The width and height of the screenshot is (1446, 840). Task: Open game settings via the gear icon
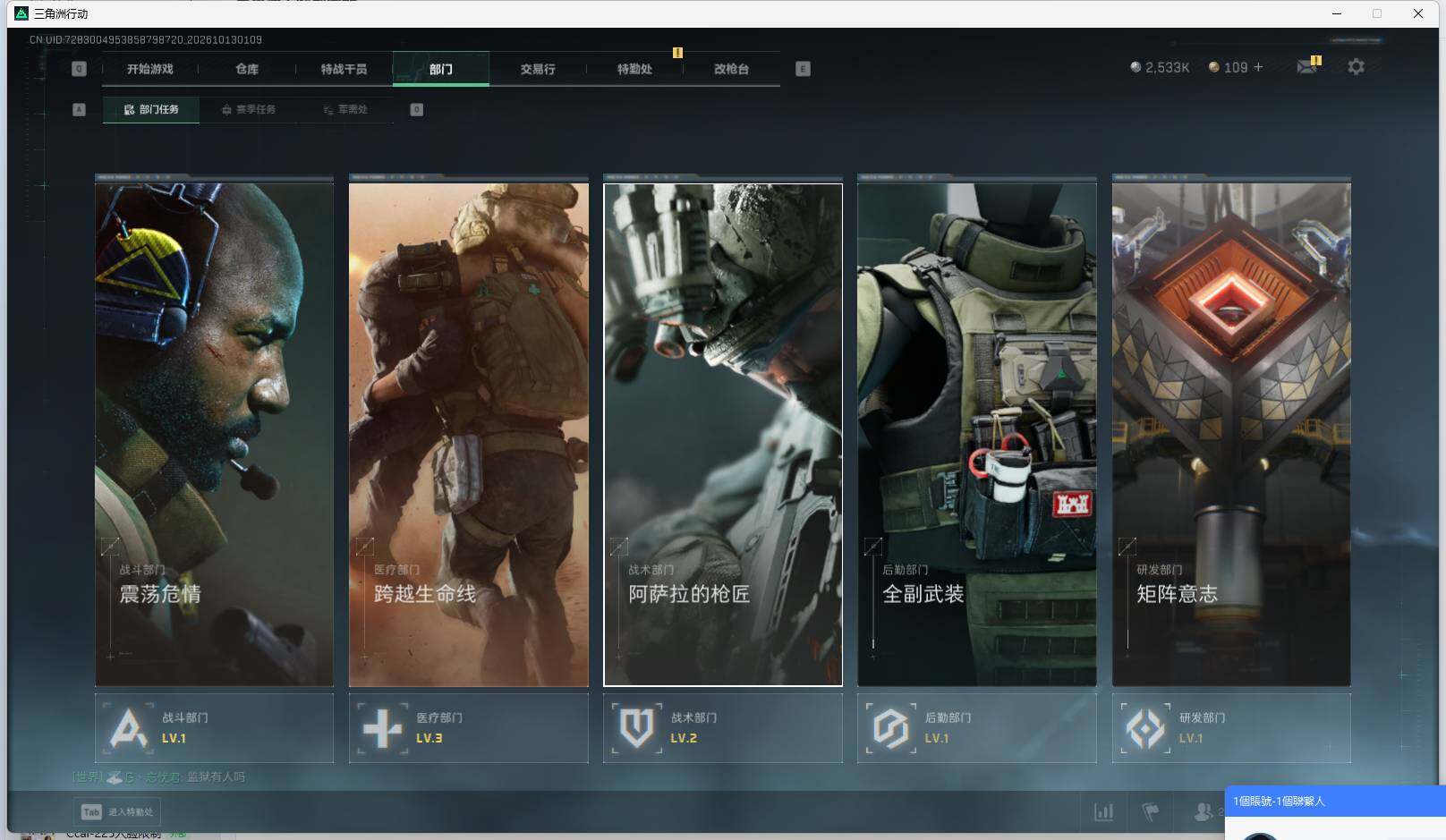coord(1356,66)
